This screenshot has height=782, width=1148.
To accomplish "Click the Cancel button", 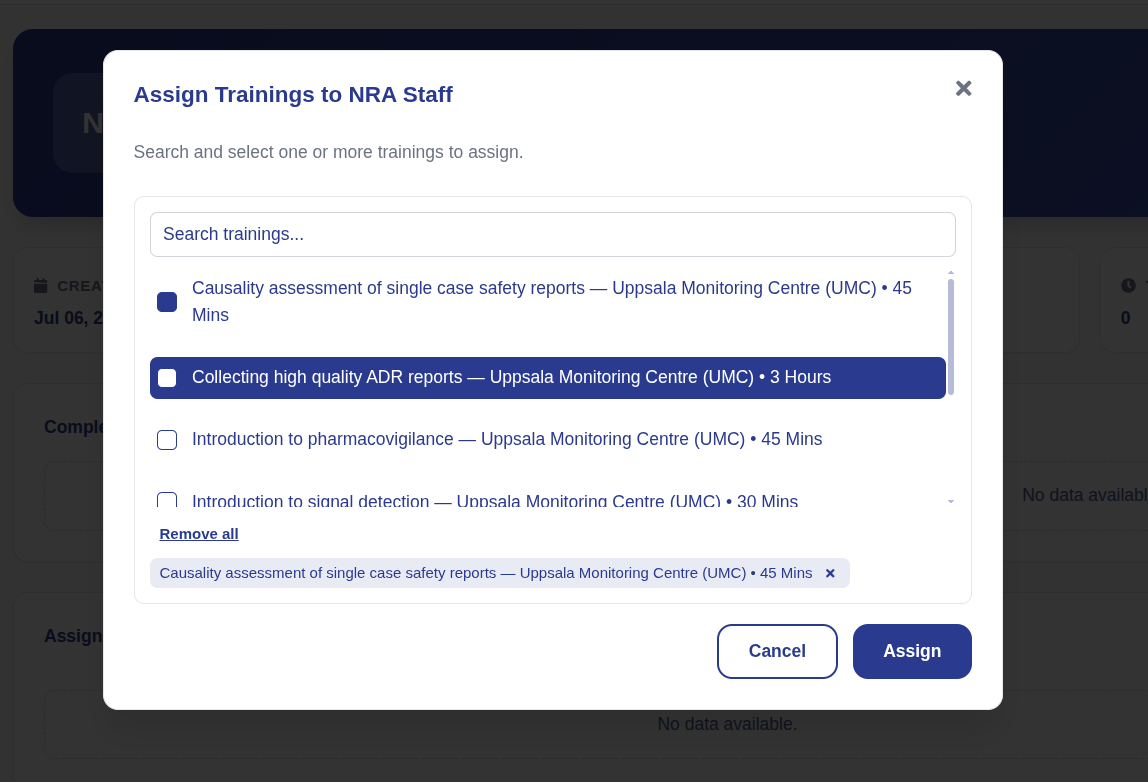I will tap(777, 651).
